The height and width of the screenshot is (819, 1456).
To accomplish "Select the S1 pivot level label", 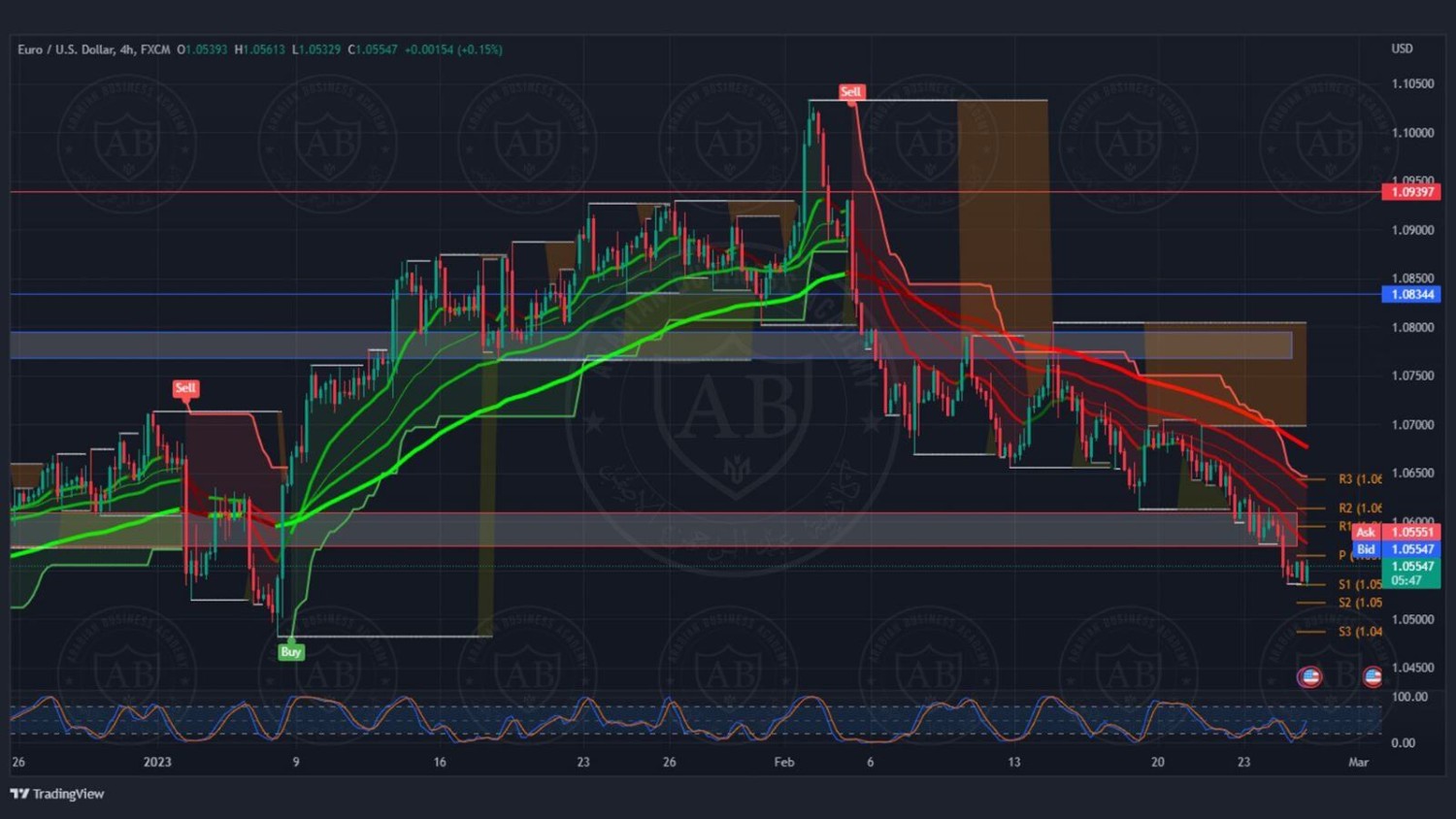I will (1360, 584).
